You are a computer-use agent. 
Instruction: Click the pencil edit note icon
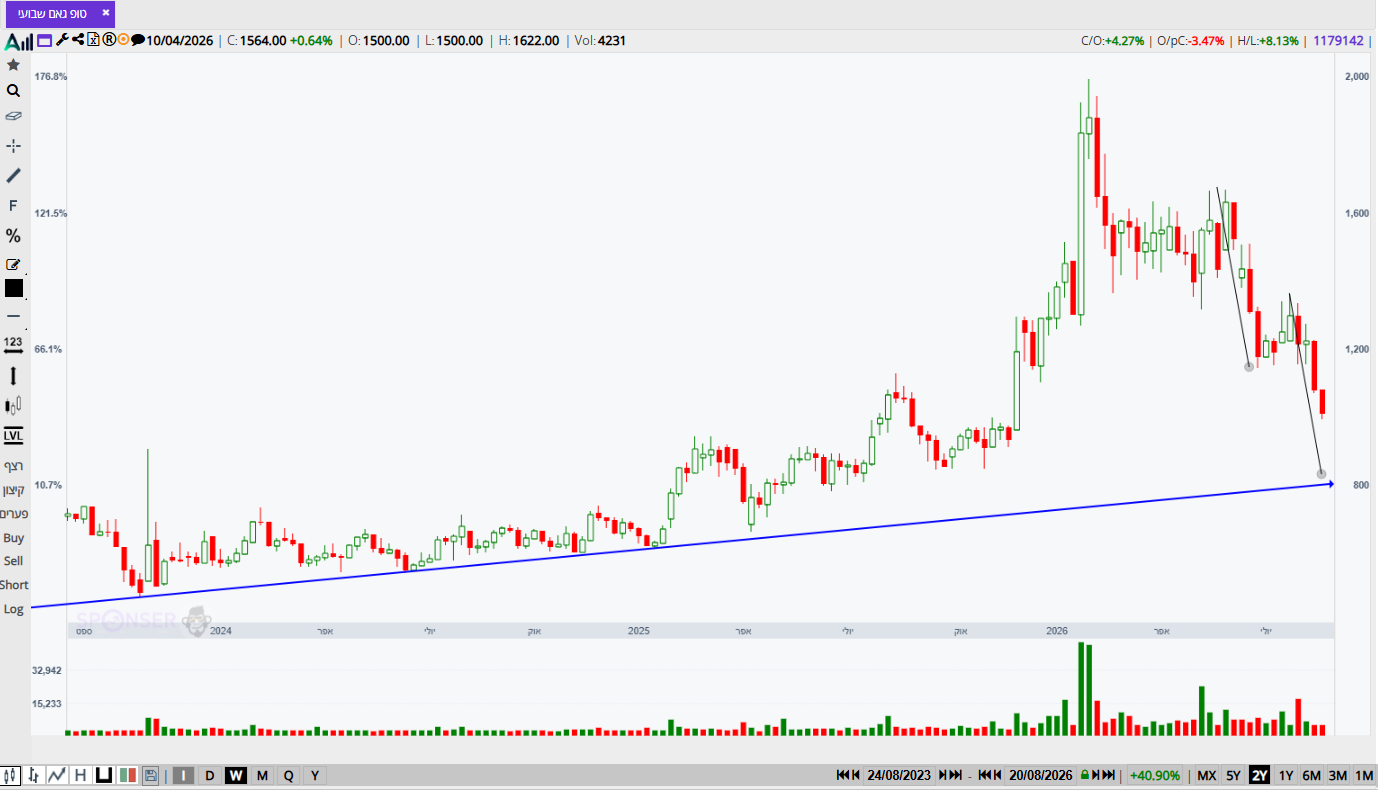coord(13,264)
